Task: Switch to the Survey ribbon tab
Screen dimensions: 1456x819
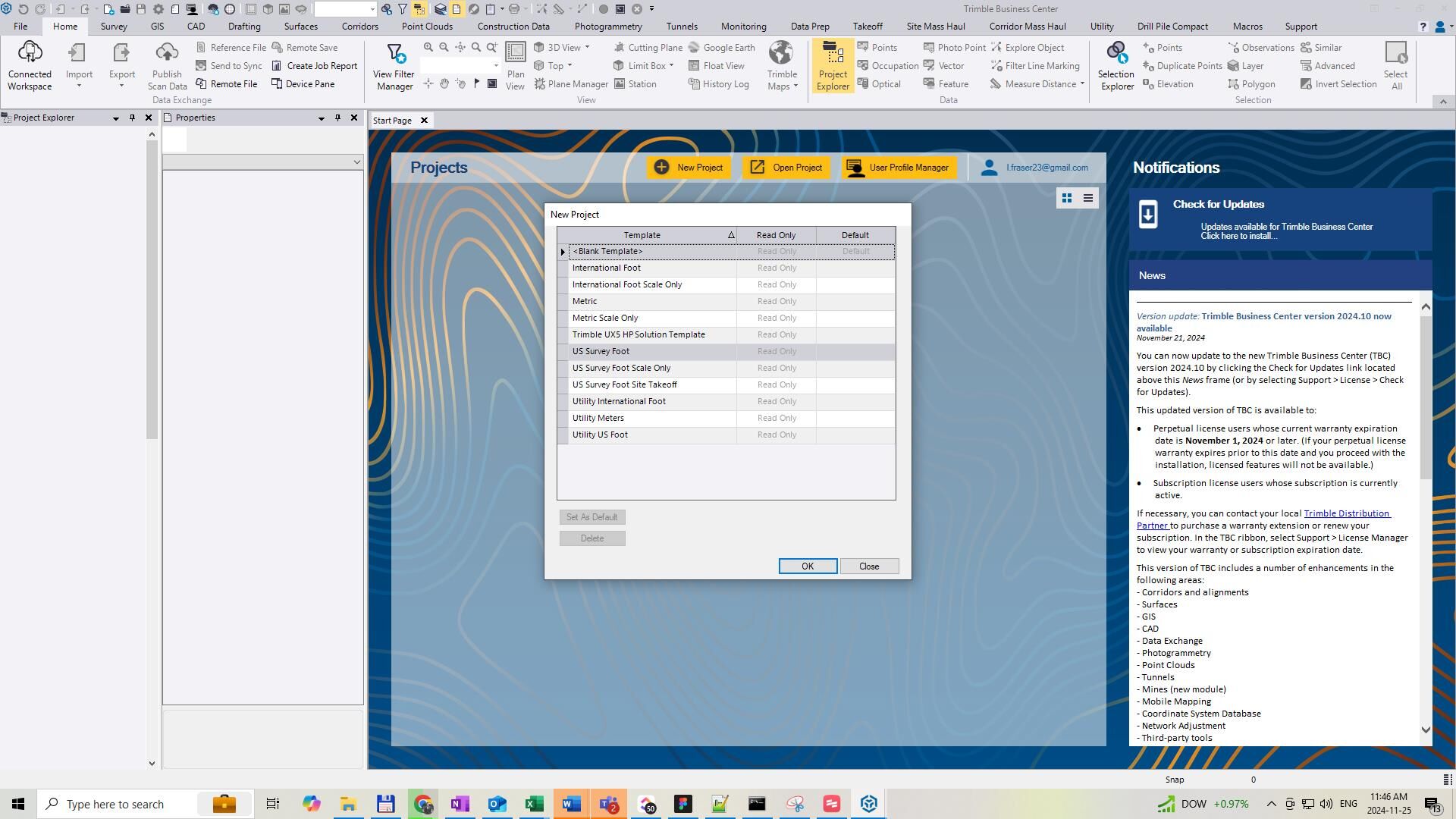Action: pyautogui.click(x=114, y=27)
